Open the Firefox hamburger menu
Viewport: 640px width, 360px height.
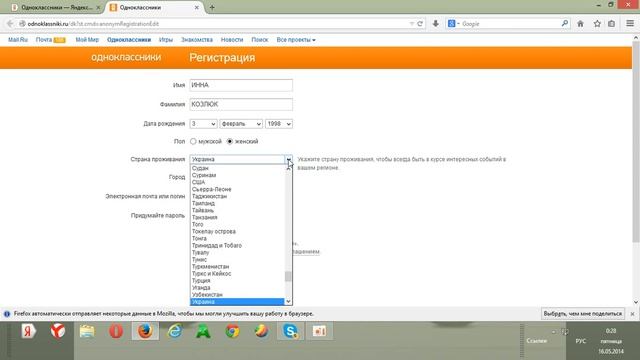pos(630,24)
